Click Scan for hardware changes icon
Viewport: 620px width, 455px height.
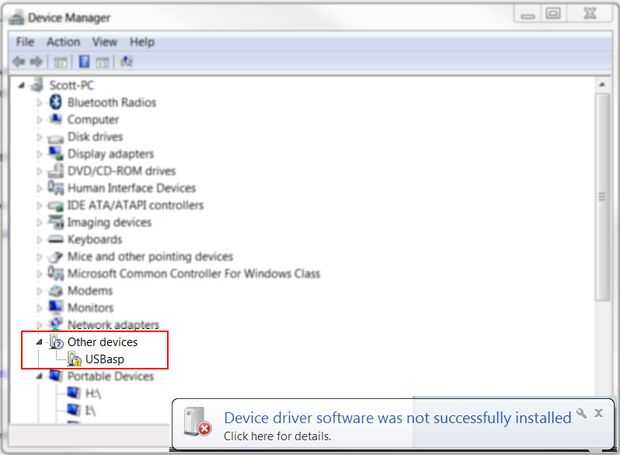pyautogui.click(x=126, y=62)
